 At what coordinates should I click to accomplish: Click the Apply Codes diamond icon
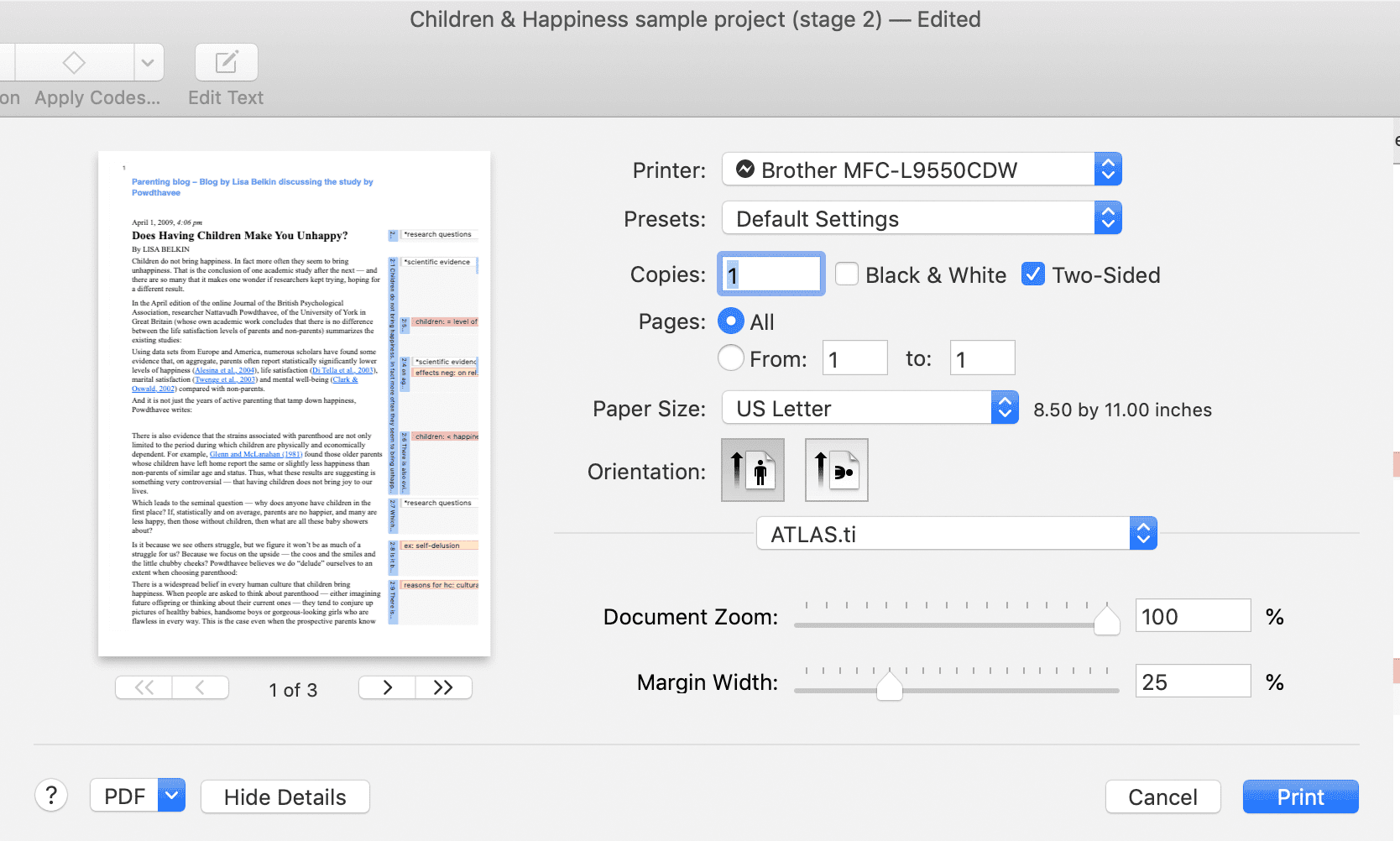[74, 63]
